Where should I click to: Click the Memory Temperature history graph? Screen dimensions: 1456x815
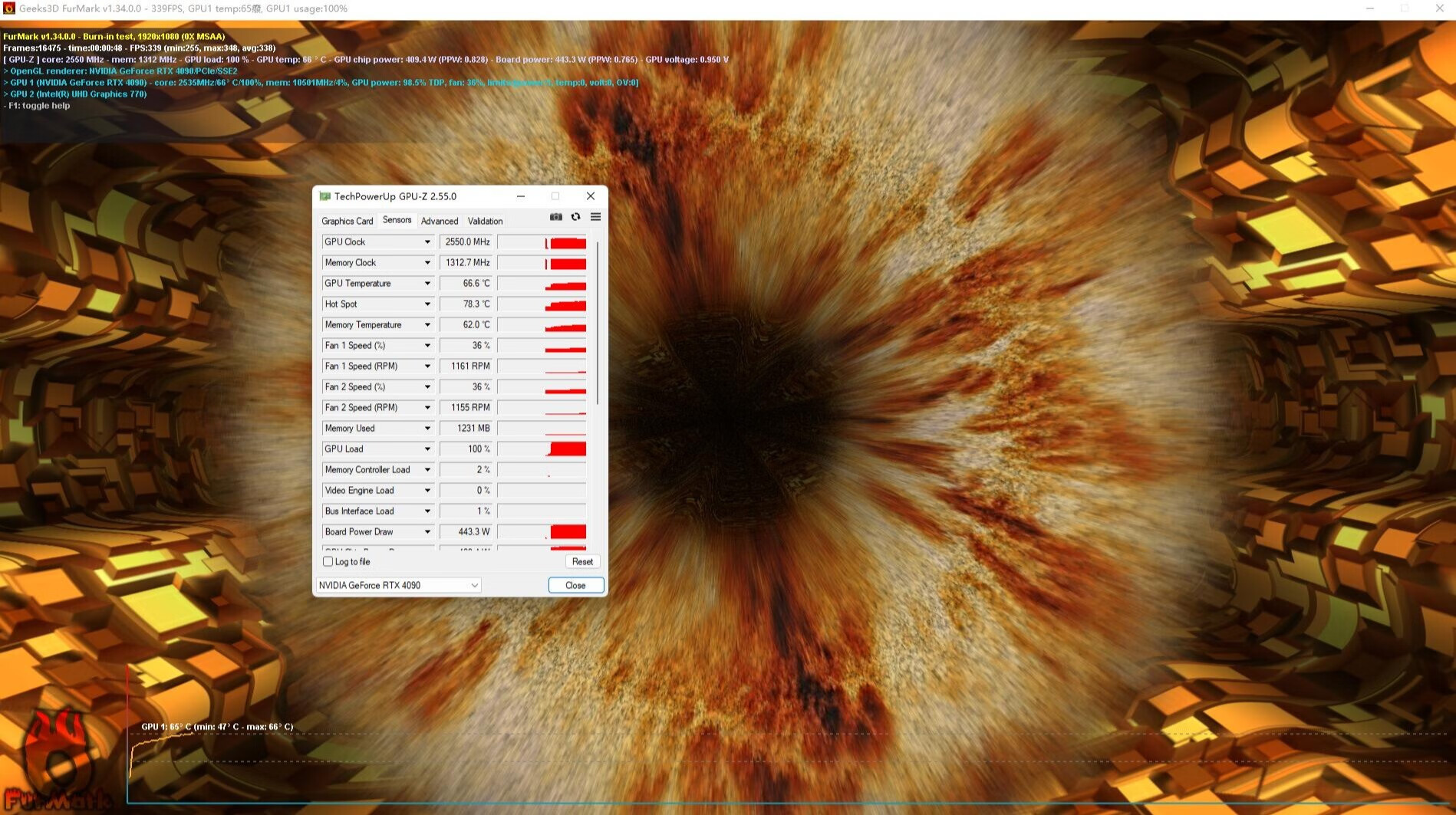[x=542, y=325]
